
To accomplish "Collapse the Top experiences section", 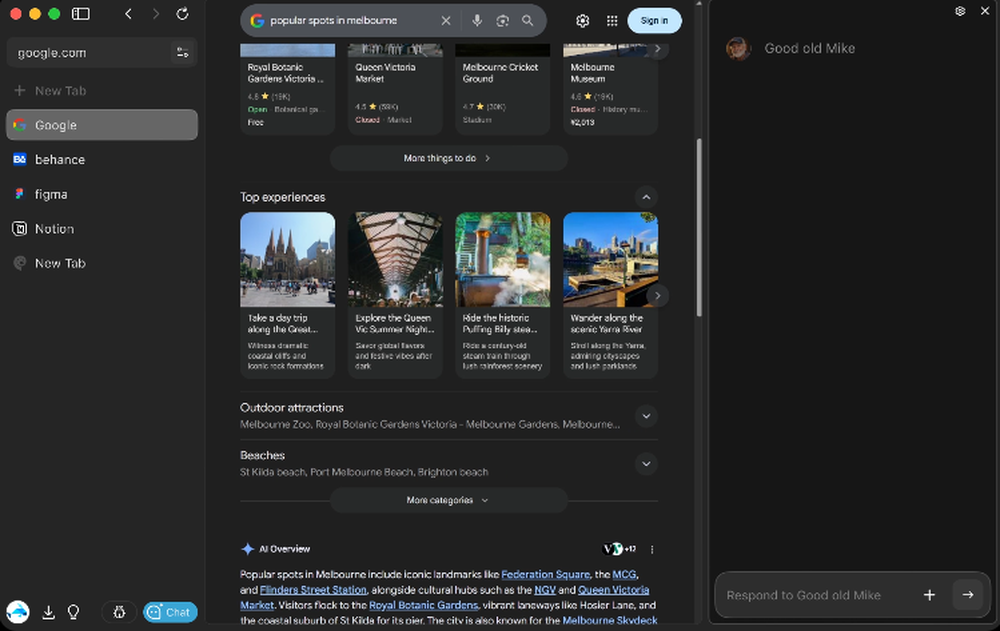I will pos(647,197).
